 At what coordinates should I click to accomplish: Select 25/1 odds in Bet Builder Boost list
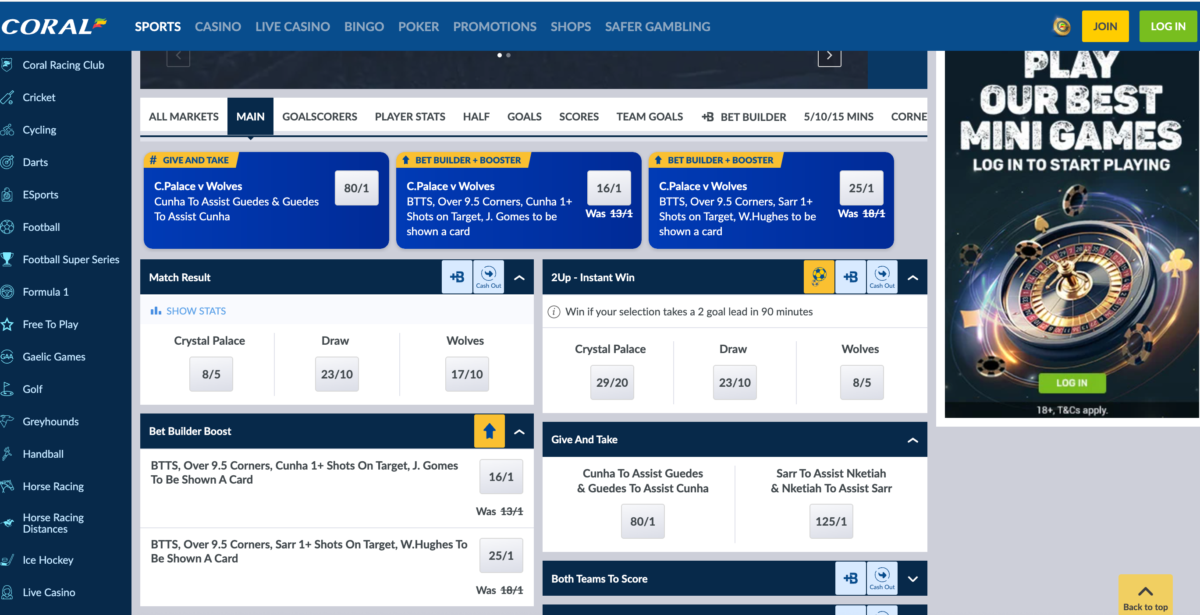pos(501,555)
